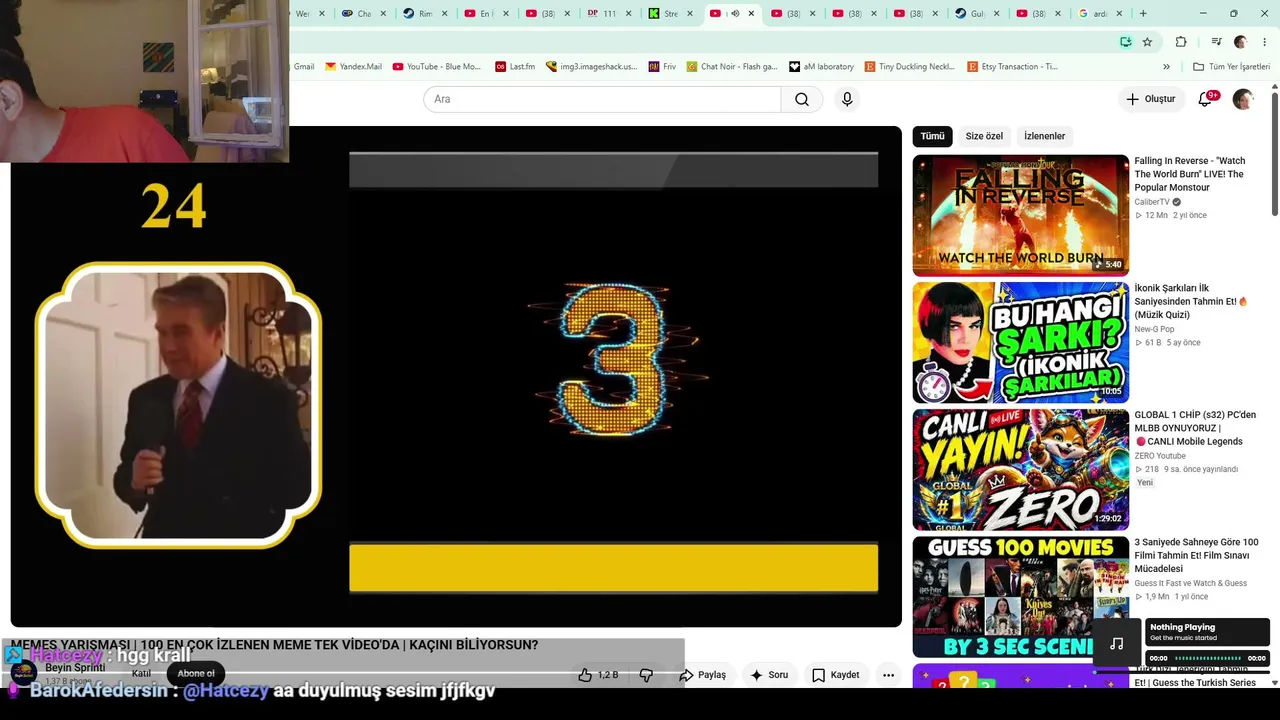Screen dimensions: 1280x720
Task: Mute the audio-playing YouTube tab
Action: [735, 14]
